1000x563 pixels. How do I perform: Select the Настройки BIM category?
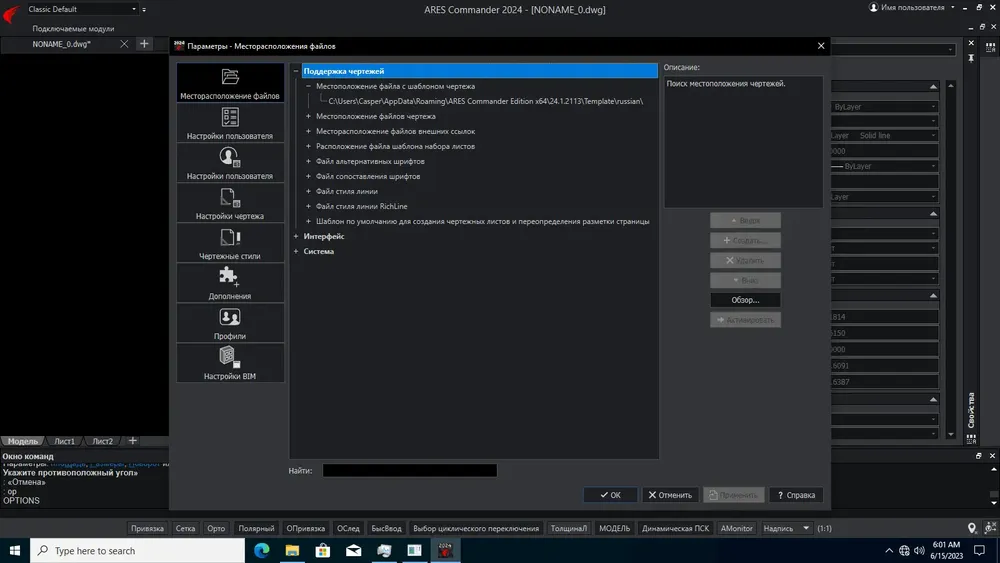point(230,363)
